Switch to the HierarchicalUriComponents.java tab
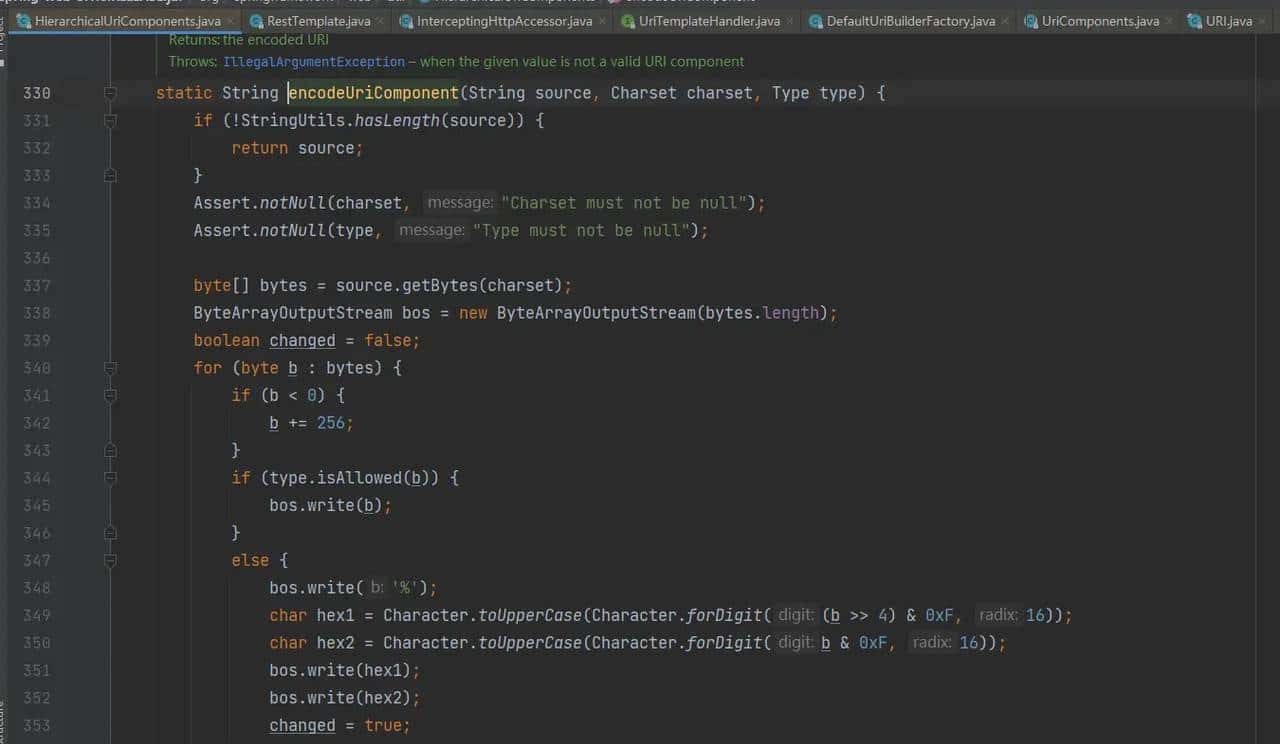 pos(127,20)
